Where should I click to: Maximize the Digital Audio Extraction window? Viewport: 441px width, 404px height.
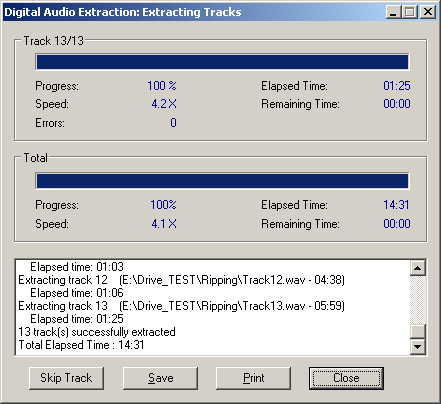[410, 12]
